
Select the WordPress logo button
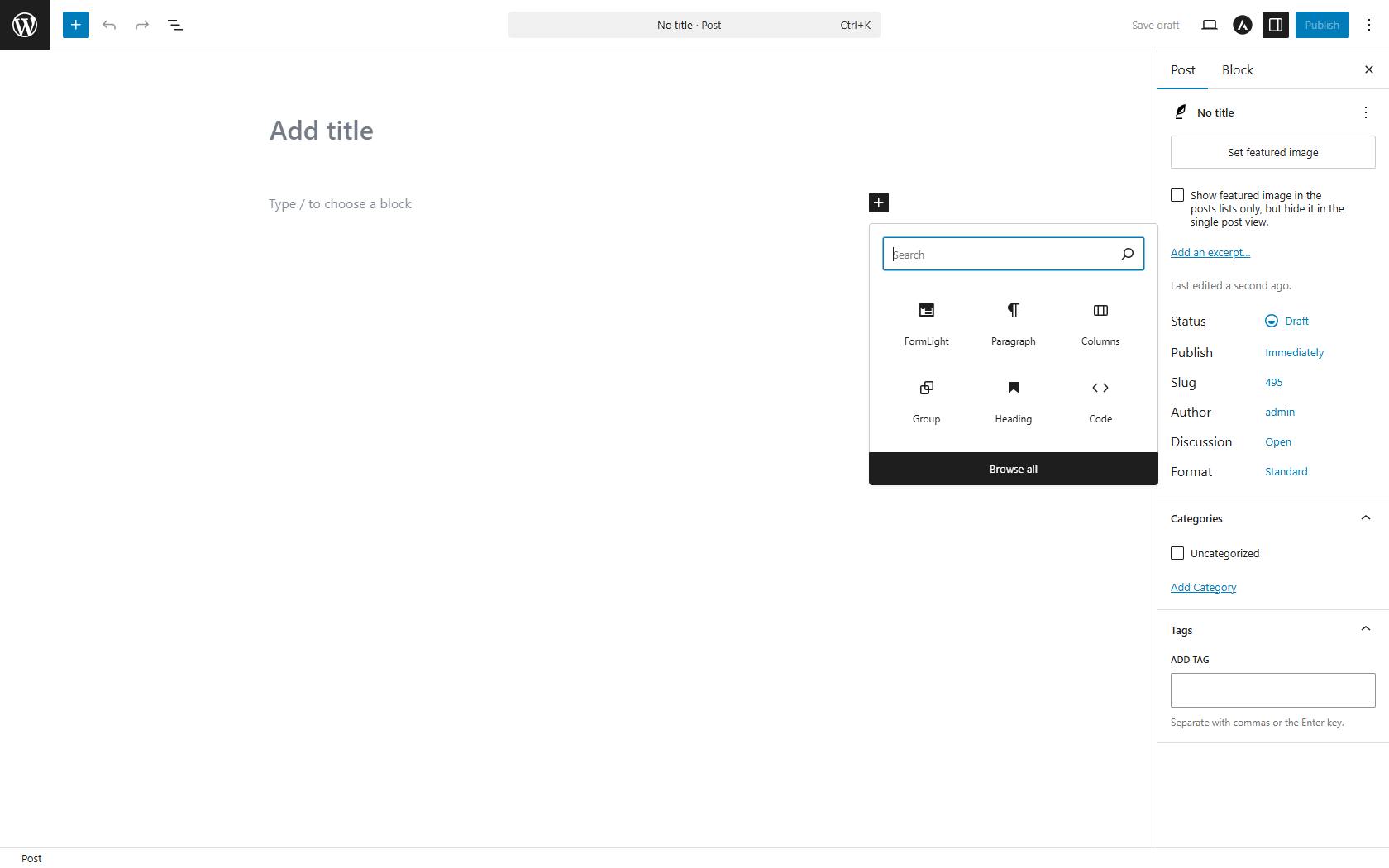point(25,25)
